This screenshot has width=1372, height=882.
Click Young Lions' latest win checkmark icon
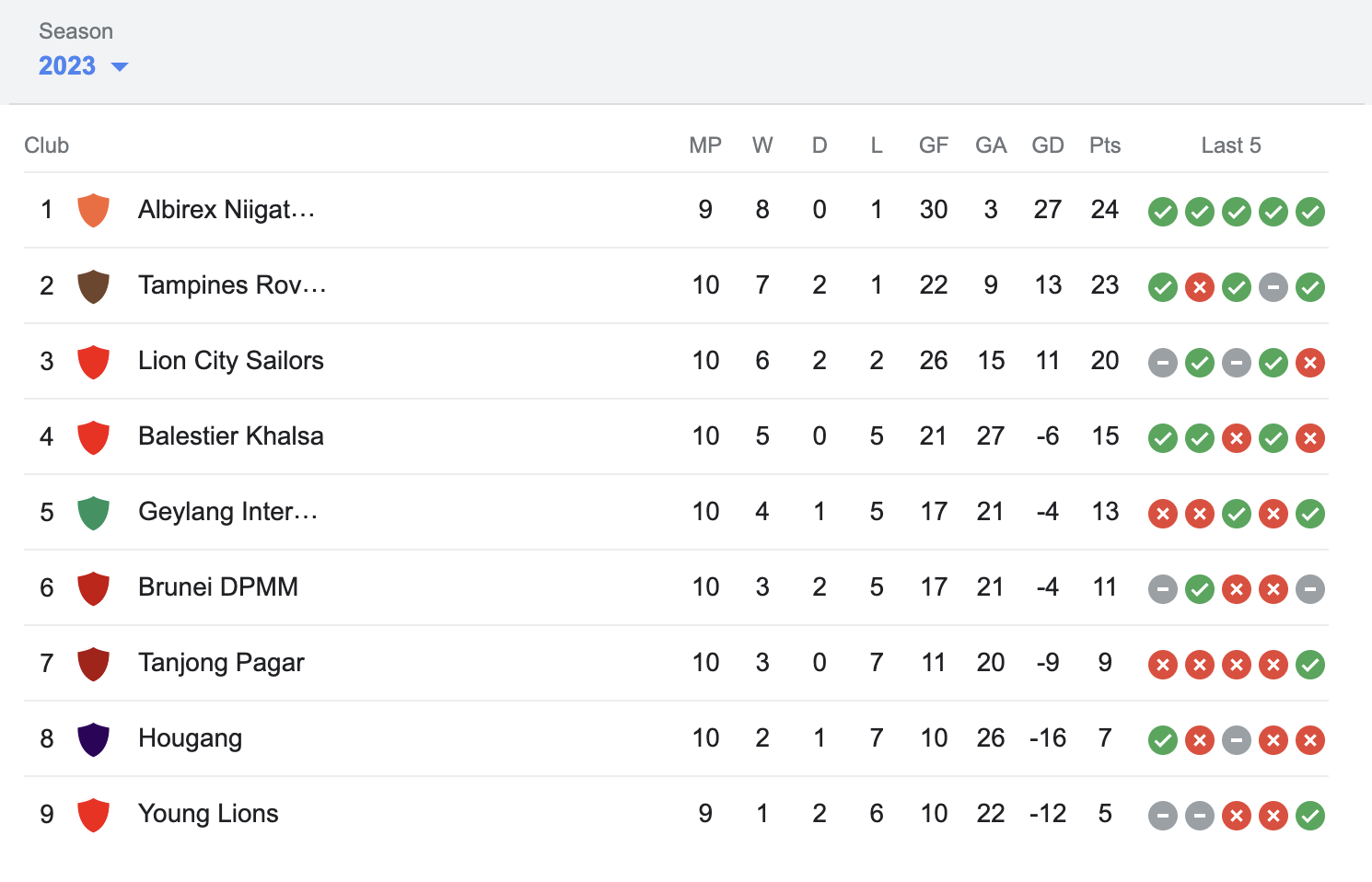pos(1309,815)
